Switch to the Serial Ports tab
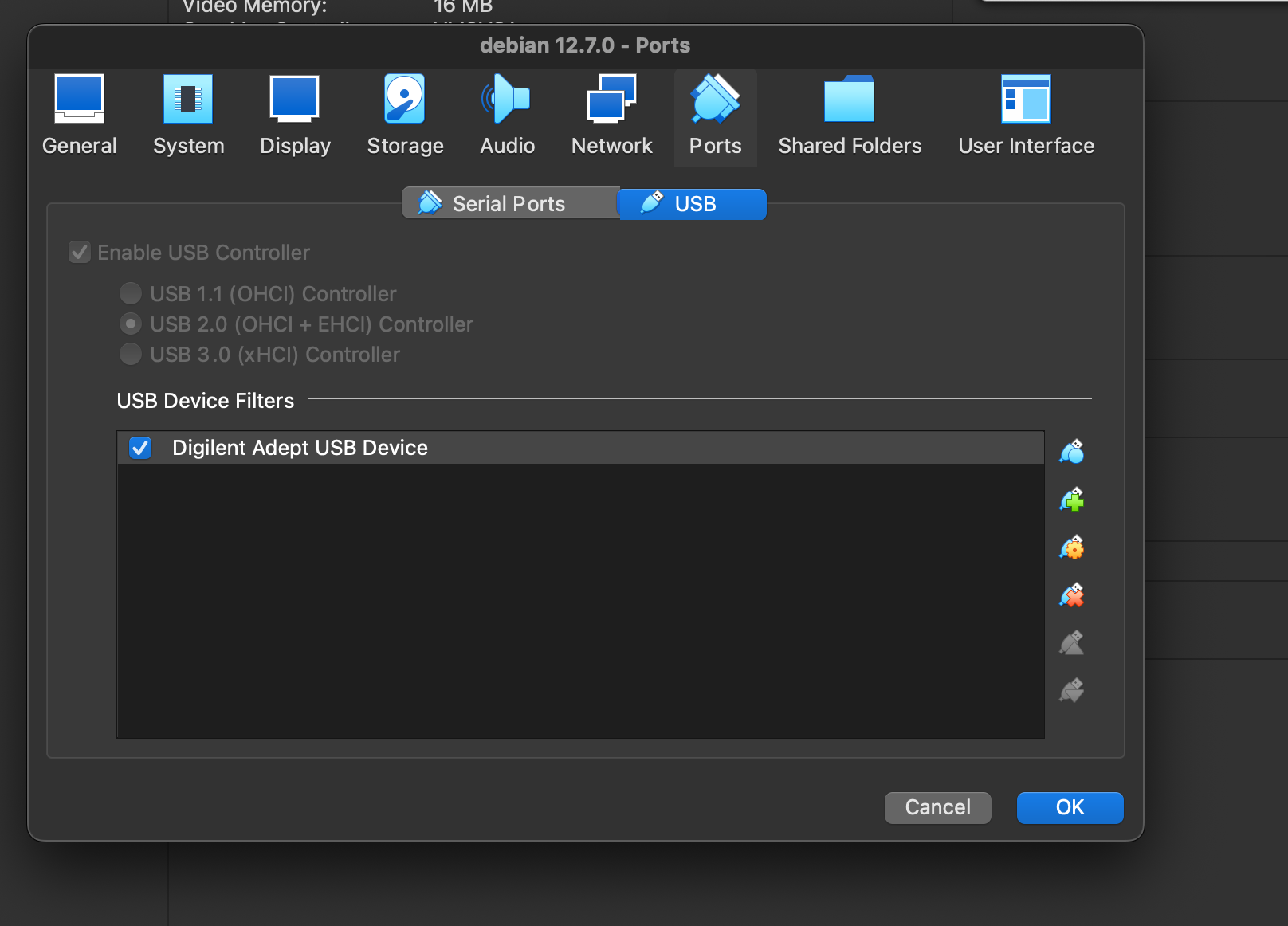Screen dimensions: 1288x926 [x=510, y=204]
